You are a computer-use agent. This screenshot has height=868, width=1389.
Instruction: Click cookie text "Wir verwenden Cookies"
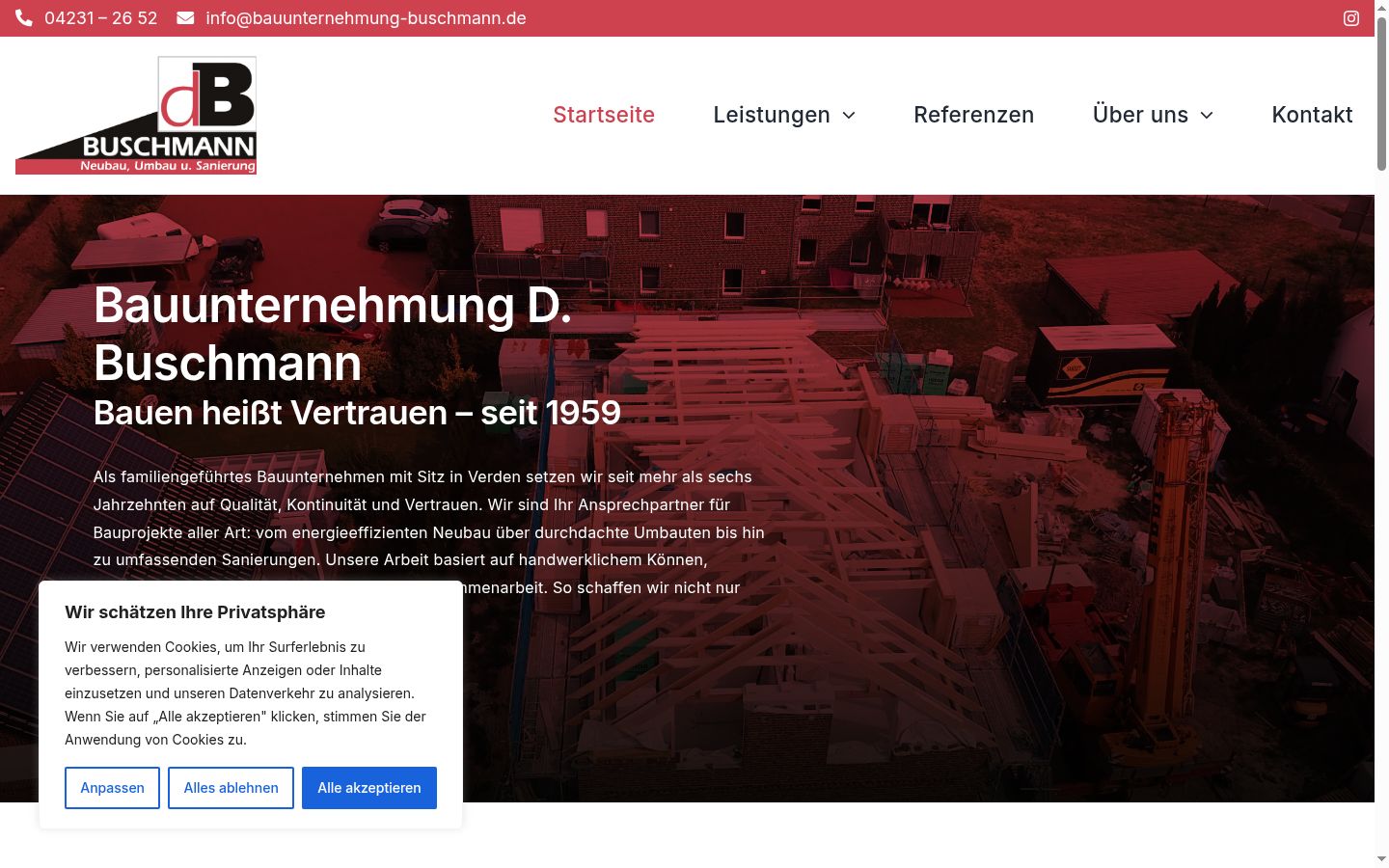[245, 693]
